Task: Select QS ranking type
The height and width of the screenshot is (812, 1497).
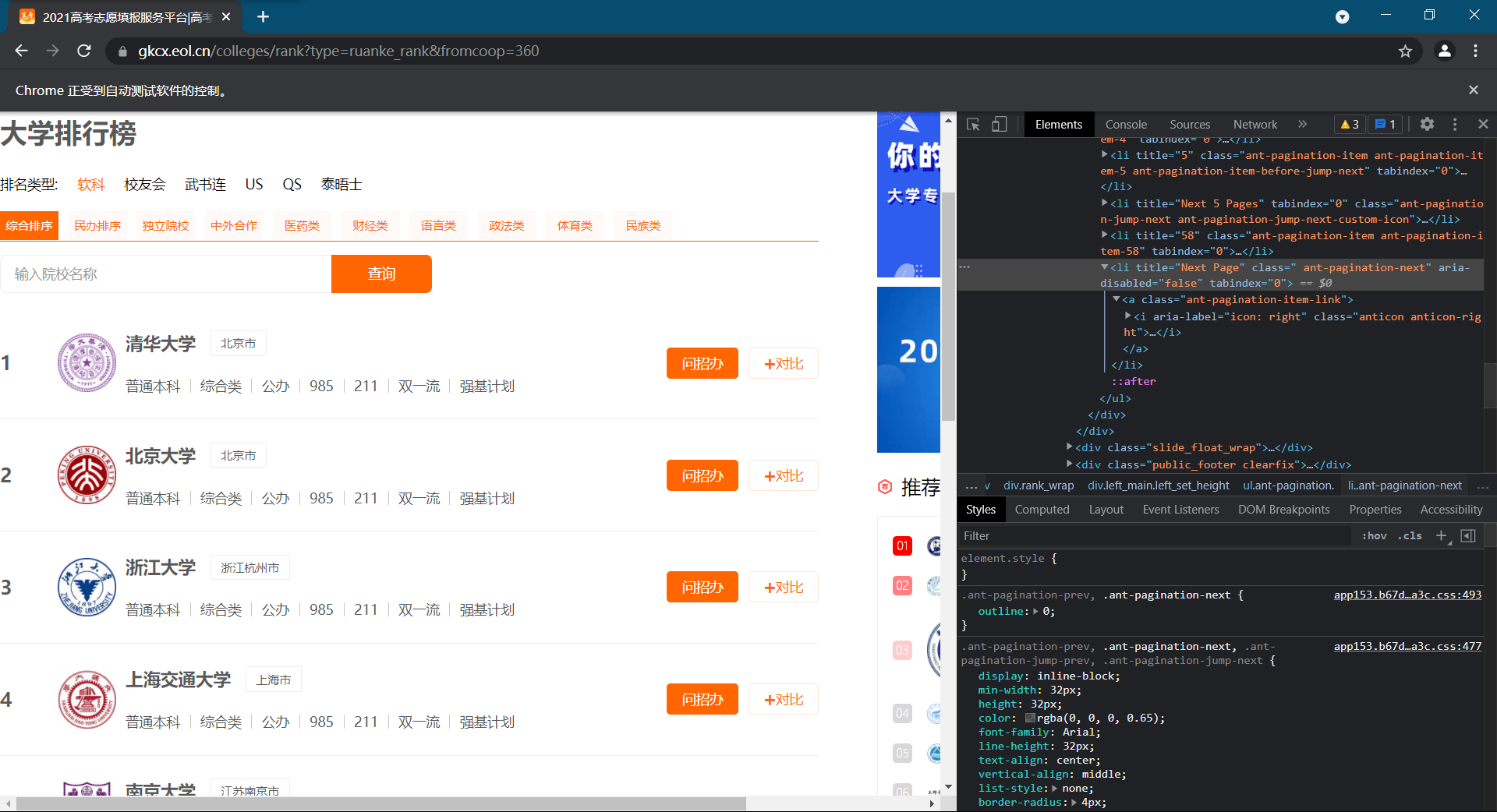Action: tap(292, 185)
